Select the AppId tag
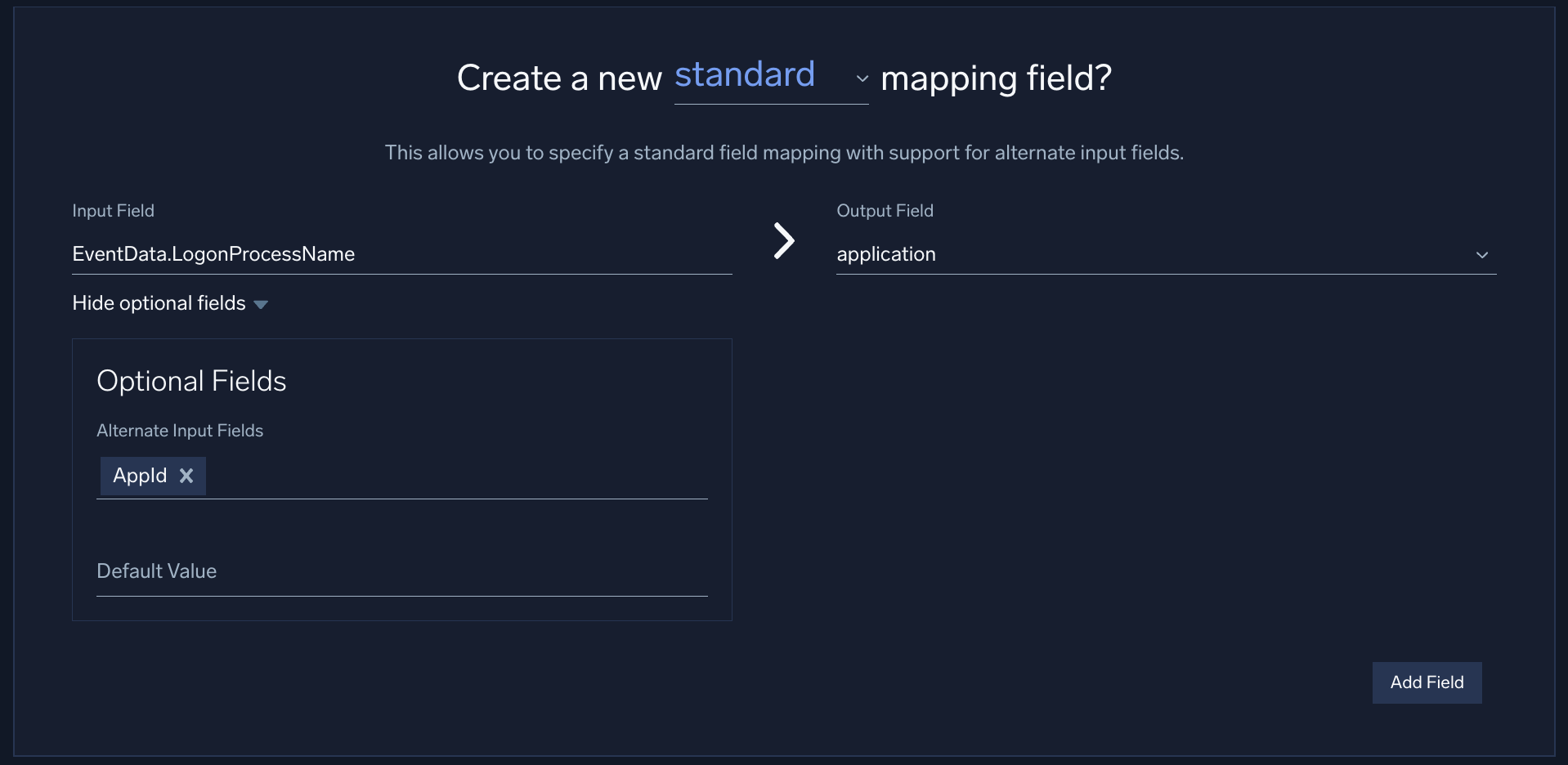The height and width of the screenshot is (765, 1568). [139, 476]
